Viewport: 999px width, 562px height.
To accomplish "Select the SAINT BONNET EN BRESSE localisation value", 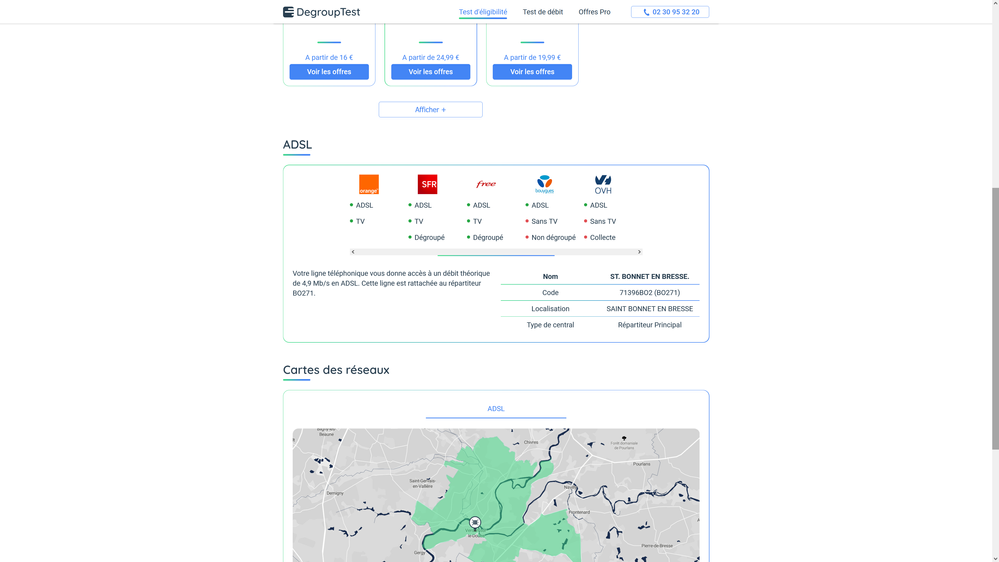I will tap(649, 309).
